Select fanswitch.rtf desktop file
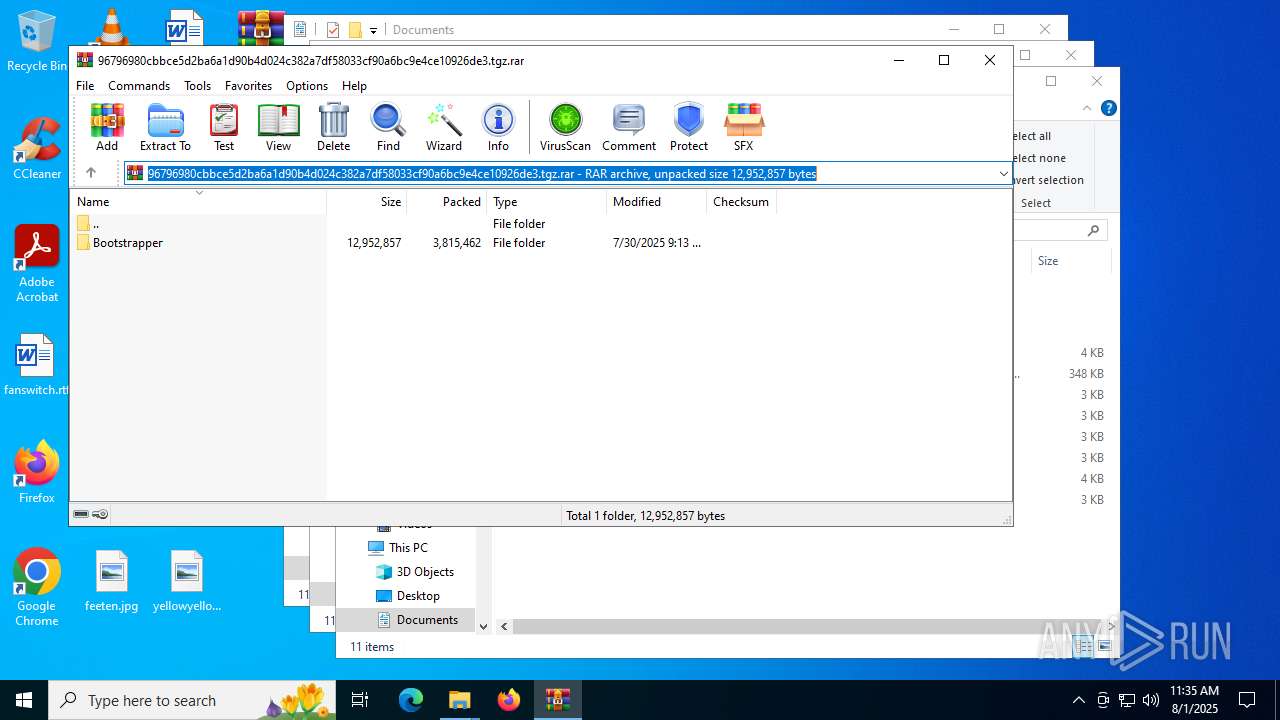Image resolution: width=1280 pixels, height=720 pixels. 35,365
